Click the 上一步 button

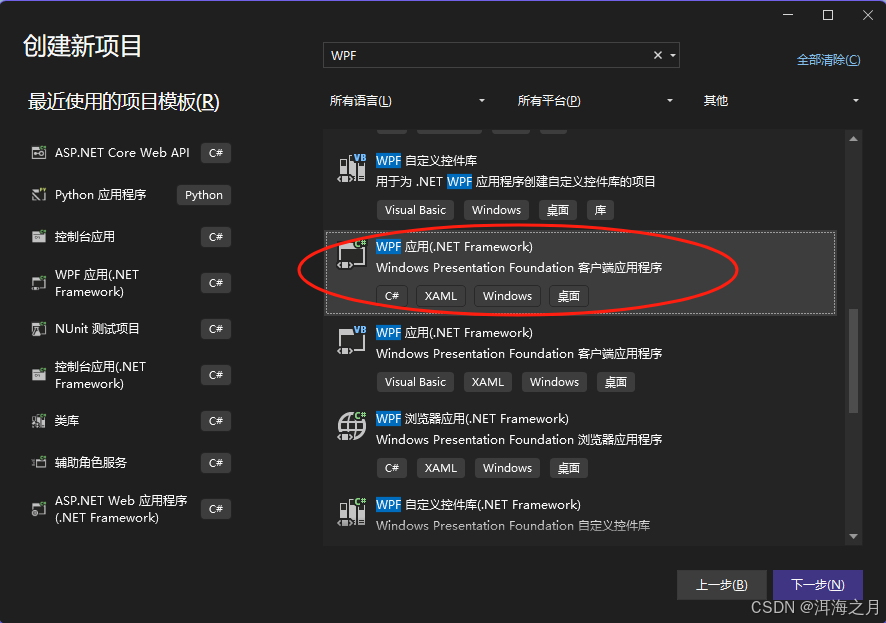pyautogui.click(x=722, y=585)
